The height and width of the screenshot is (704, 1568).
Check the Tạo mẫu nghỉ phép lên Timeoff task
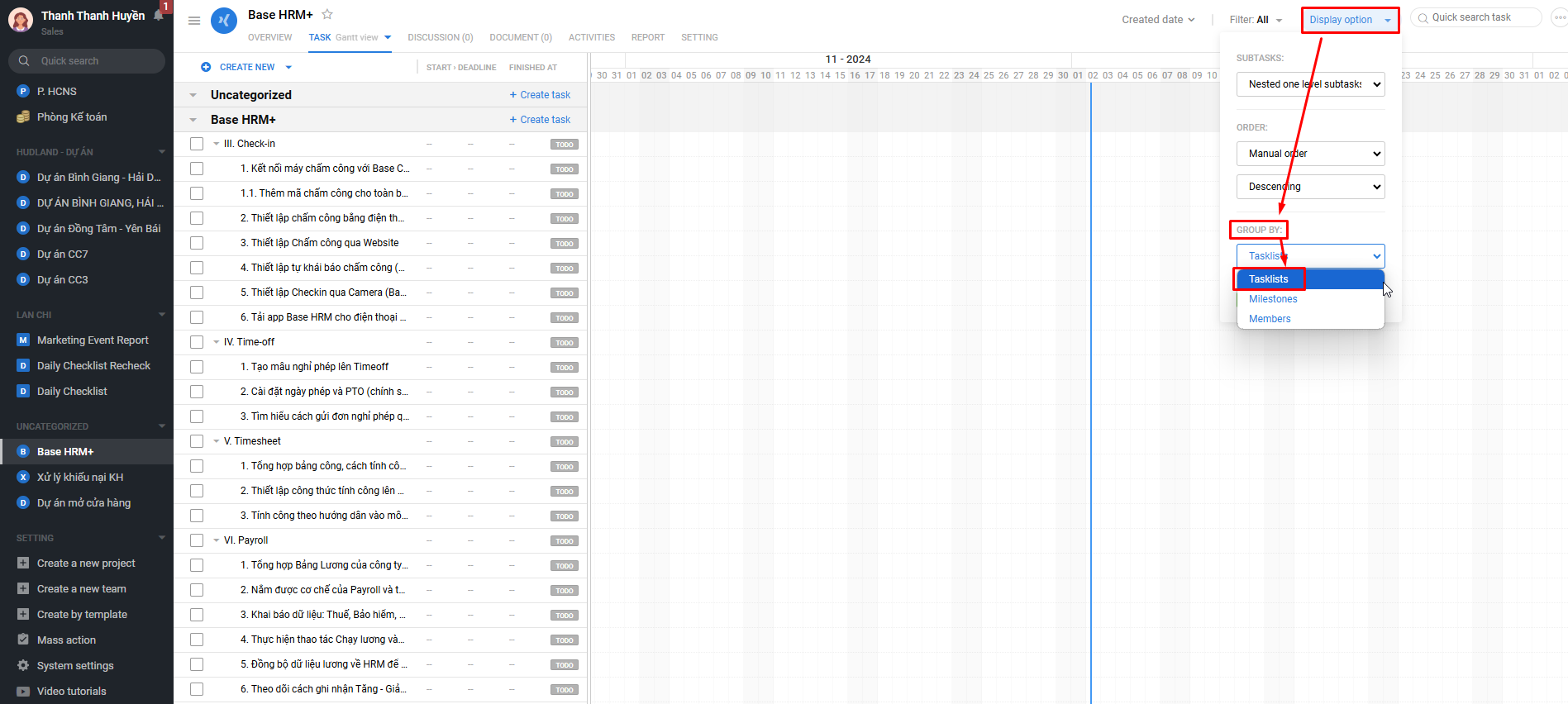[x=197, y=367]
